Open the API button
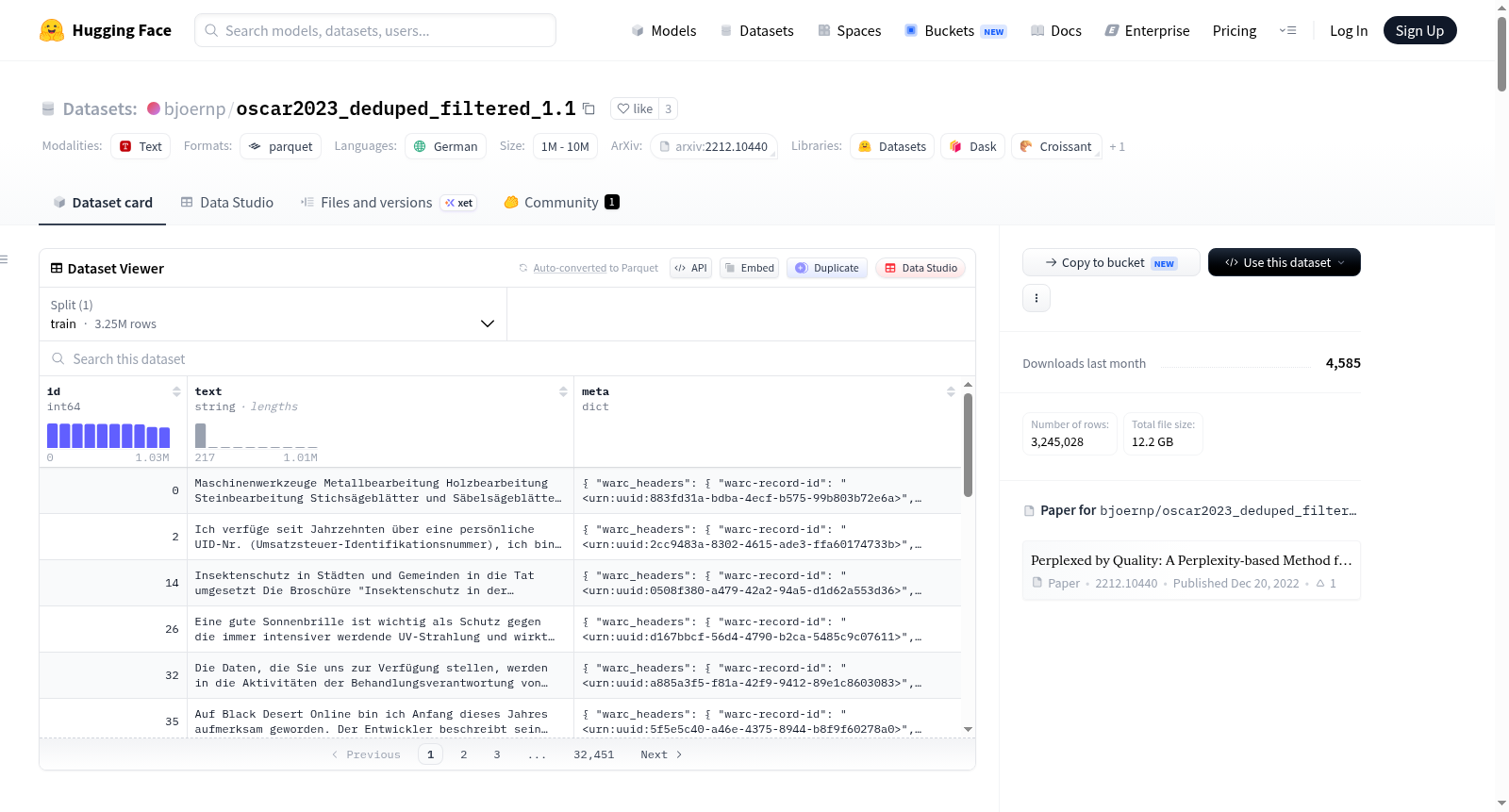Viewport: 1509px width, 812px height. point(690,268)
